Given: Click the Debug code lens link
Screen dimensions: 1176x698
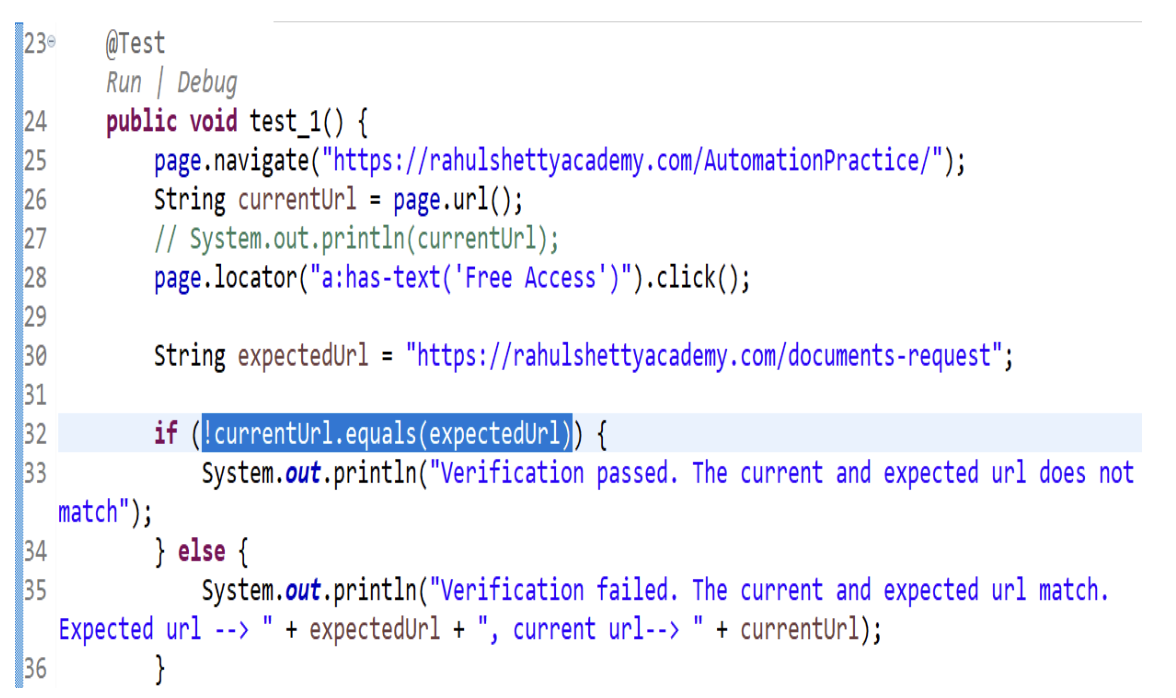Looking at the screenshot, I should tap(207, 82).
